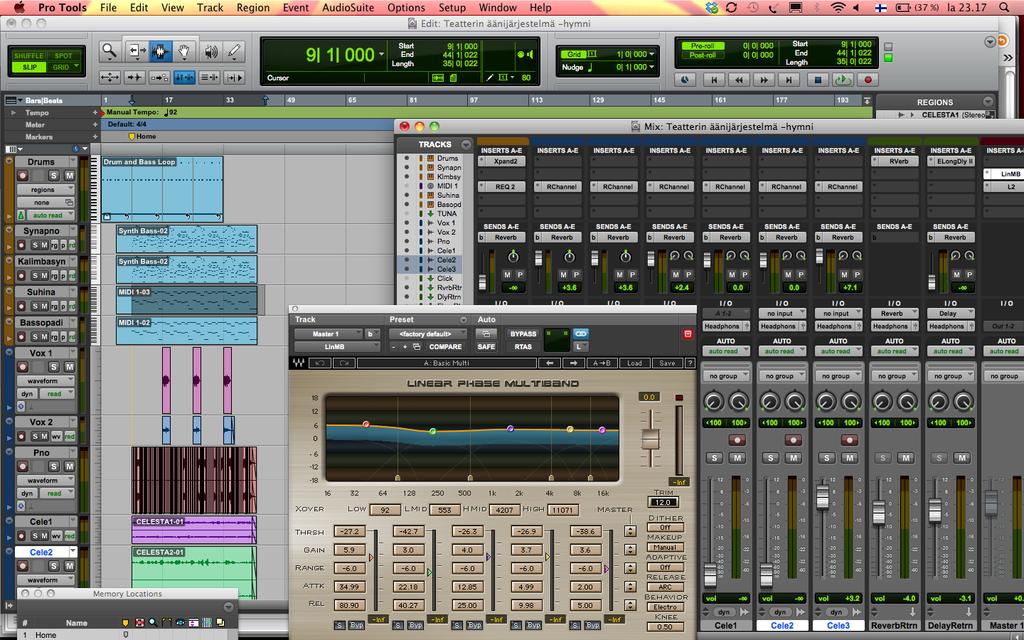Click the A→B copy button in plugin

[602, 363]
